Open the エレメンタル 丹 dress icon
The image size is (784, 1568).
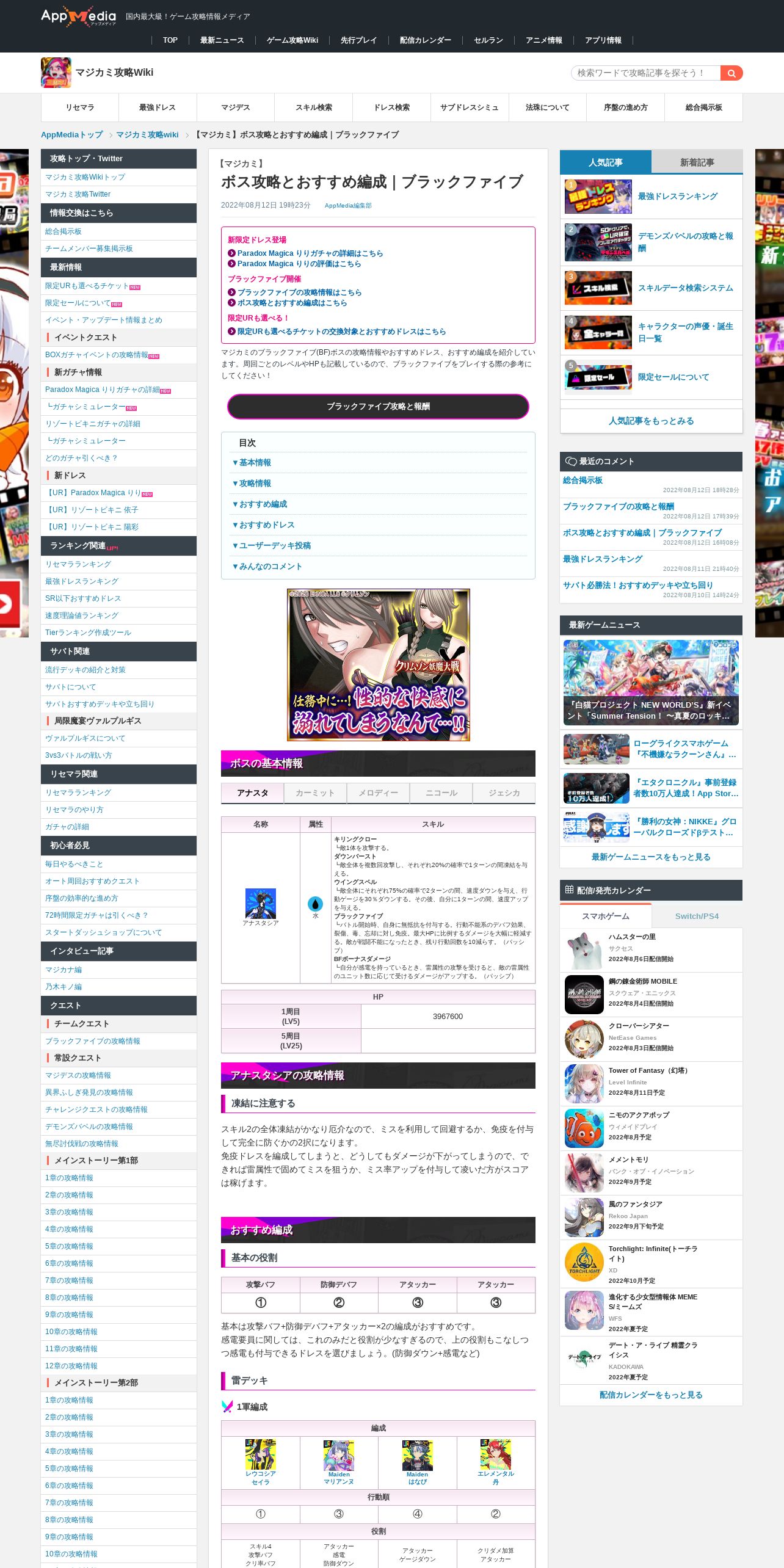[496, 1454]
